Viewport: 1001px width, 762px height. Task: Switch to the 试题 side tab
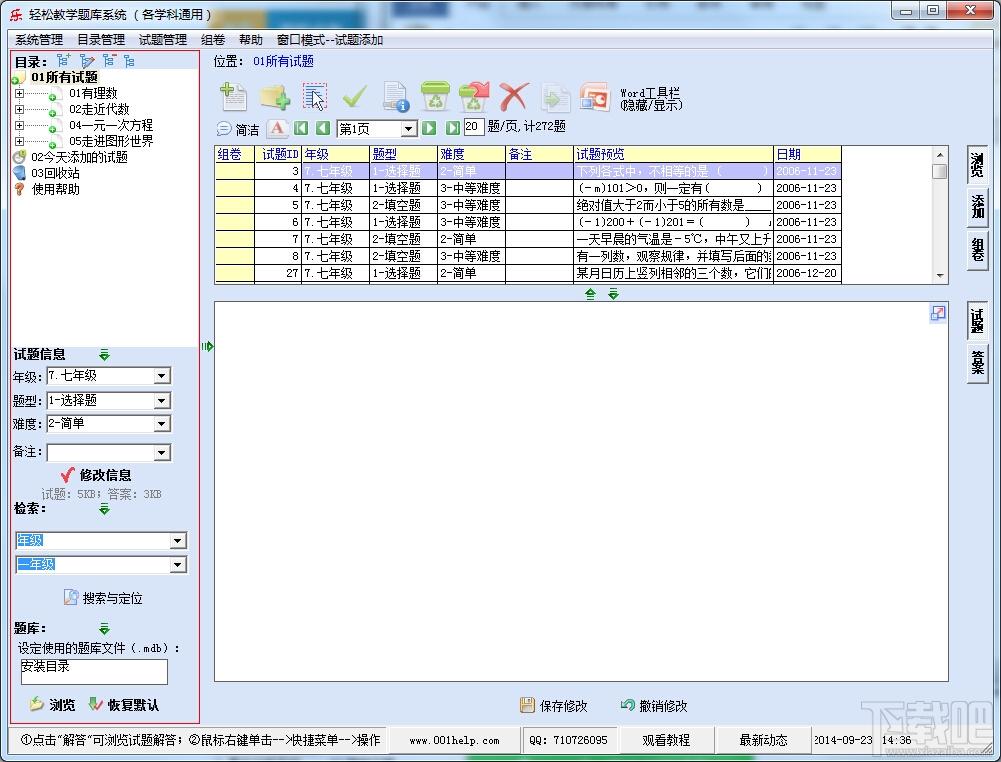pos(977,321)
